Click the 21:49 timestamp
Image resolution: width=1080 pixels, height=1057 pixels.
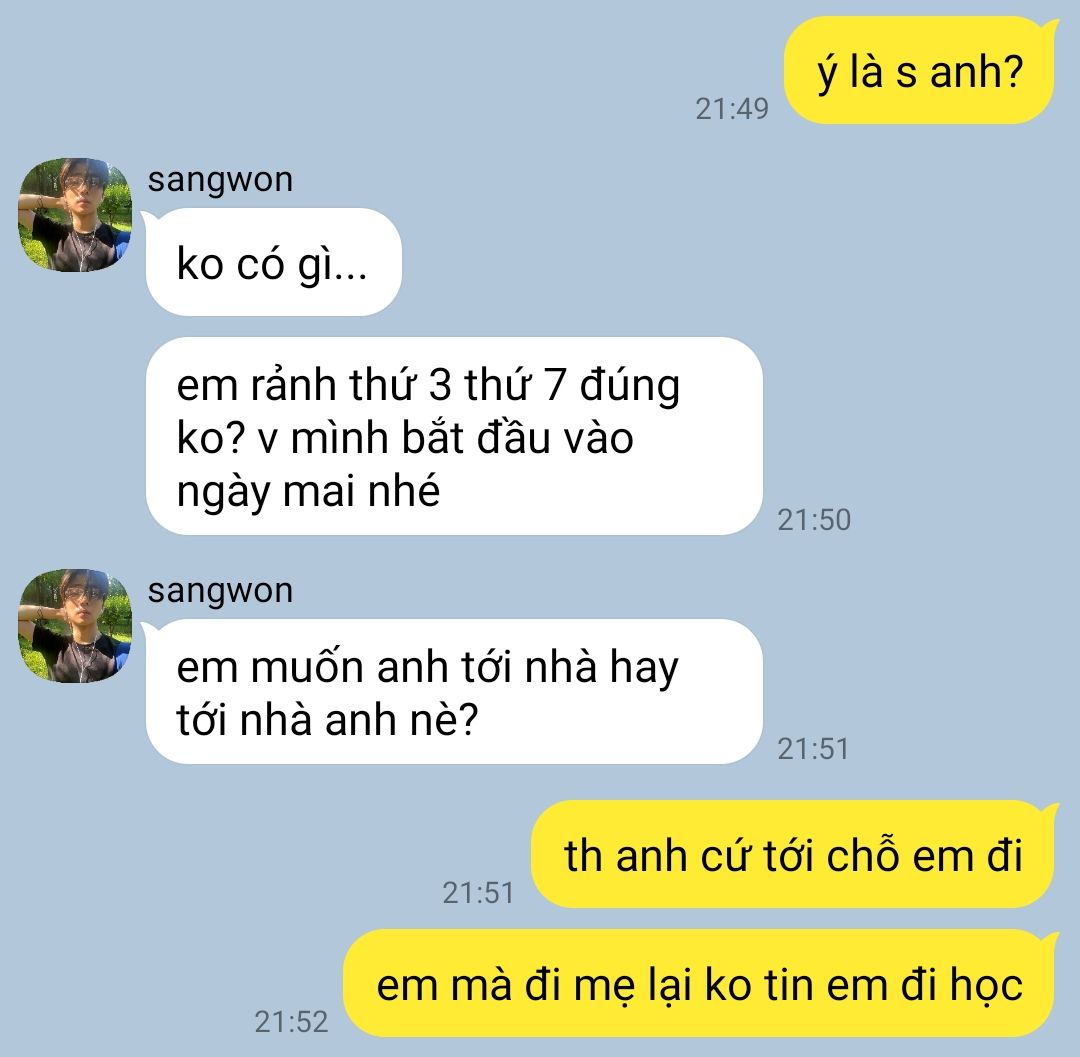pos(731,109)
